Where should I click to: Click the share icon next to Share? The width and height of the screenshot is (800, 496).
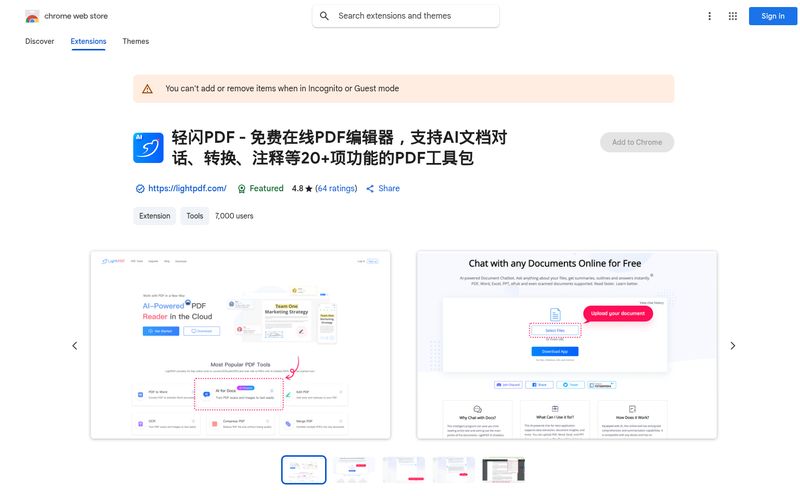(370, 189)
